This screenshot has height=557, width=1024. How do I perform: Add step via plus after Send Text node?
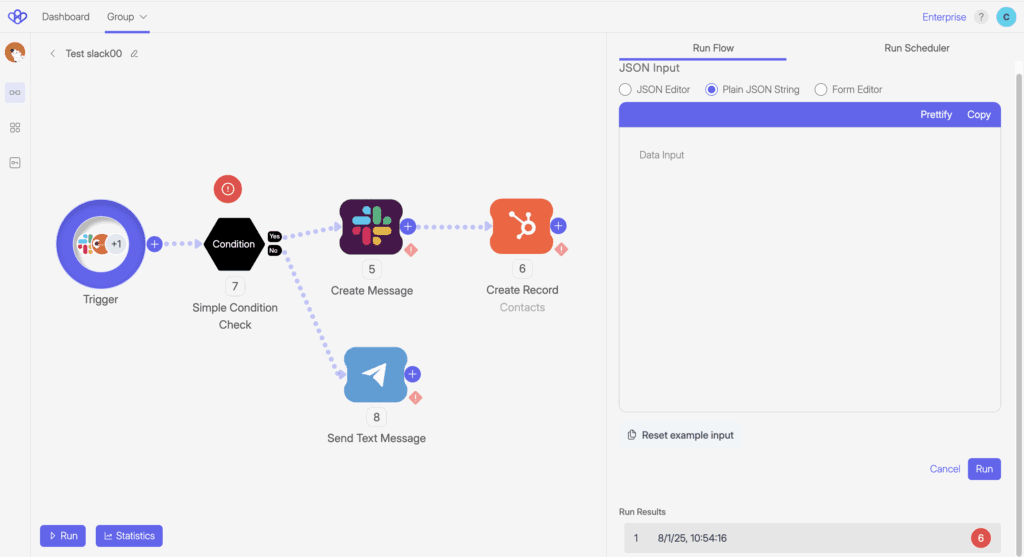coord(413,374)
